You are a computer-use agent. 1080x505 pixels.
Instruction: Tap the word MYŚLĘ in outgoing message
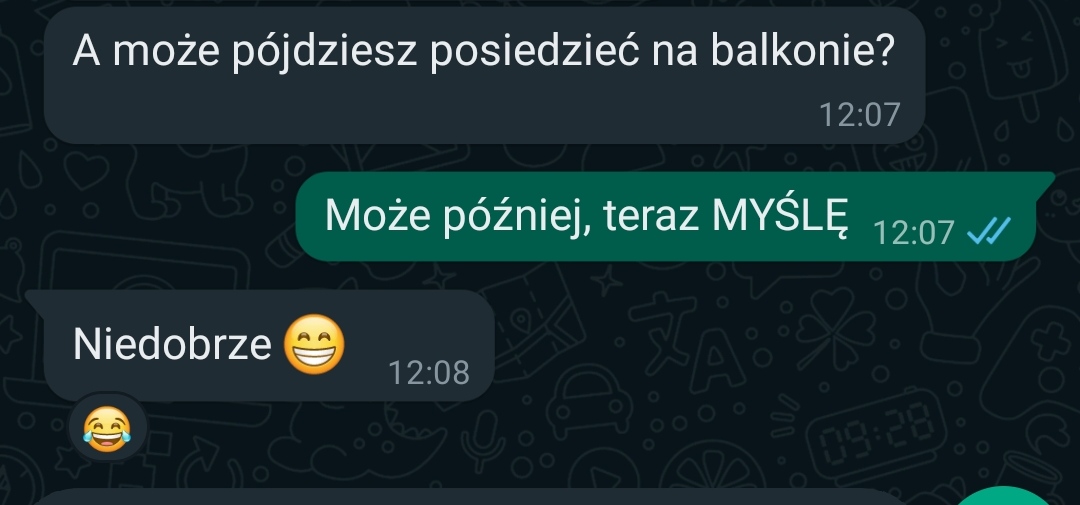coord(779,216)
